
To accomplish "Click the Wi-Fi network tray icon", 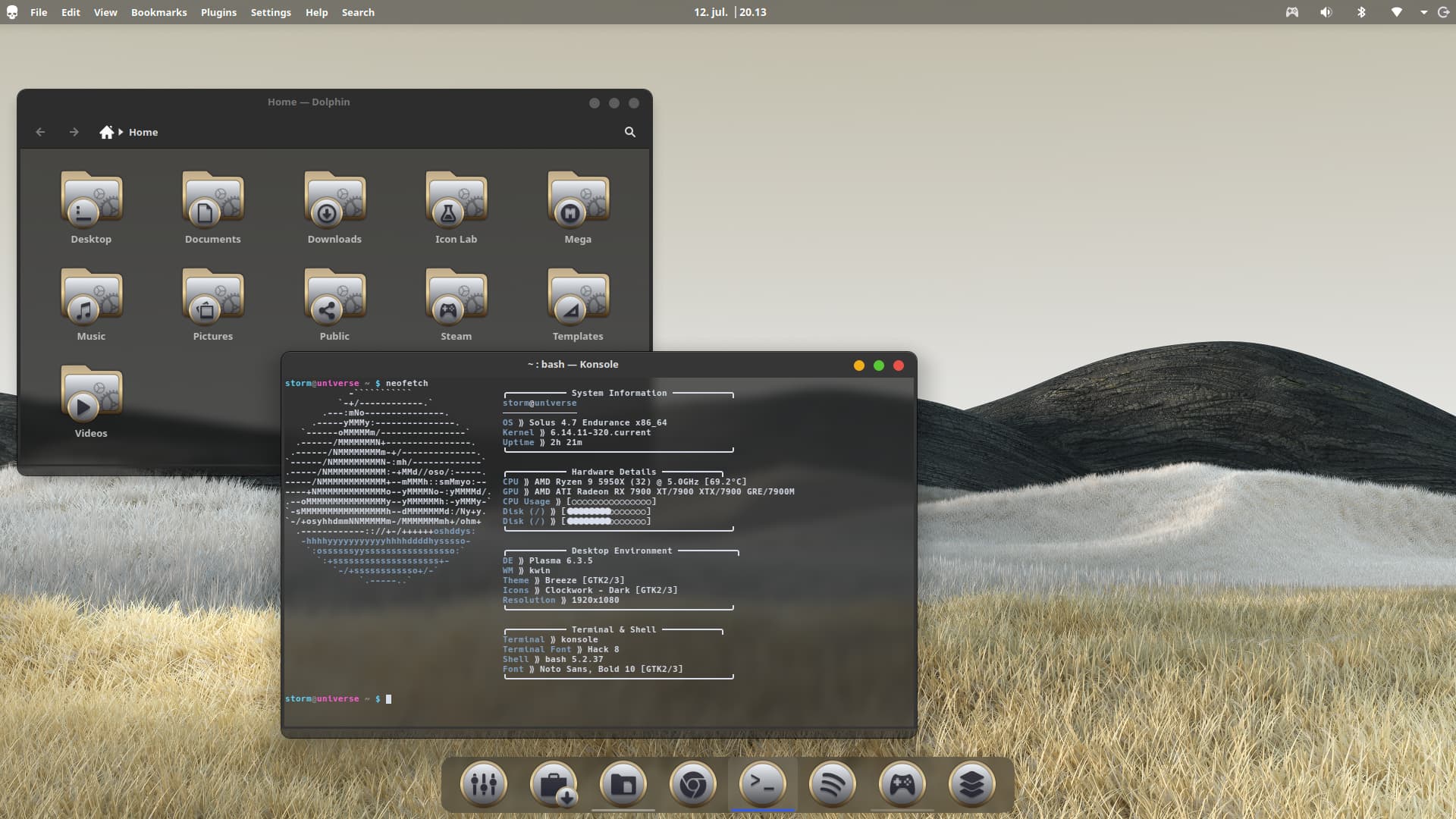I will click(x=1396, y=12).
